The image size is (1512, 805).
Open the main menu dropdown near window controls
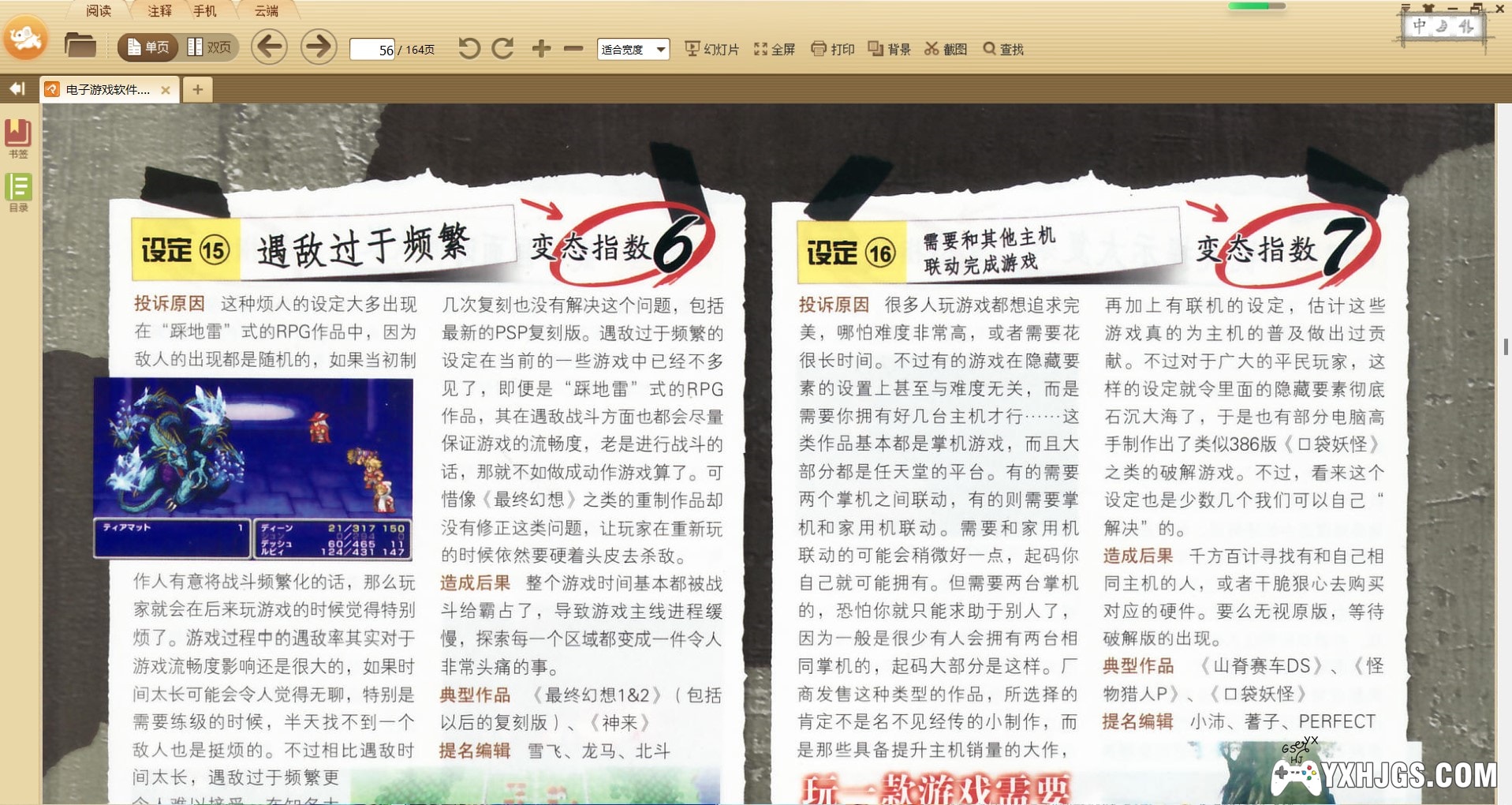[1405, 9]
